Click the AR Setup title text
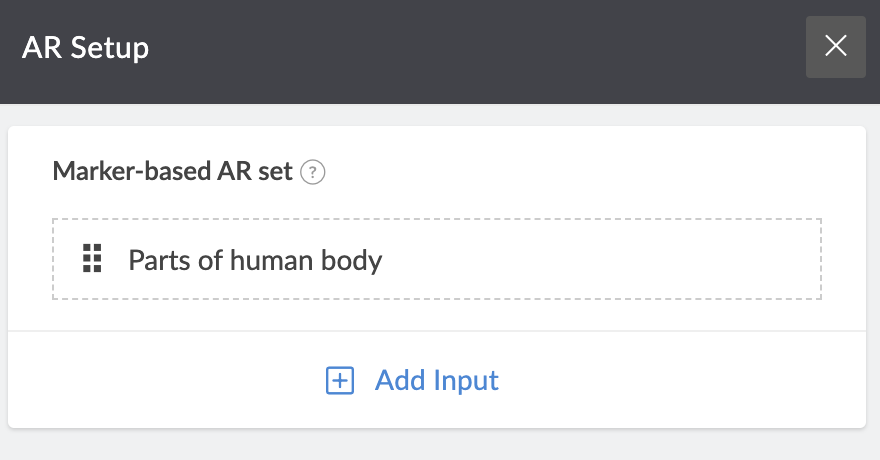Viewport: 880px width, 460px height. [x=85, y=48]
